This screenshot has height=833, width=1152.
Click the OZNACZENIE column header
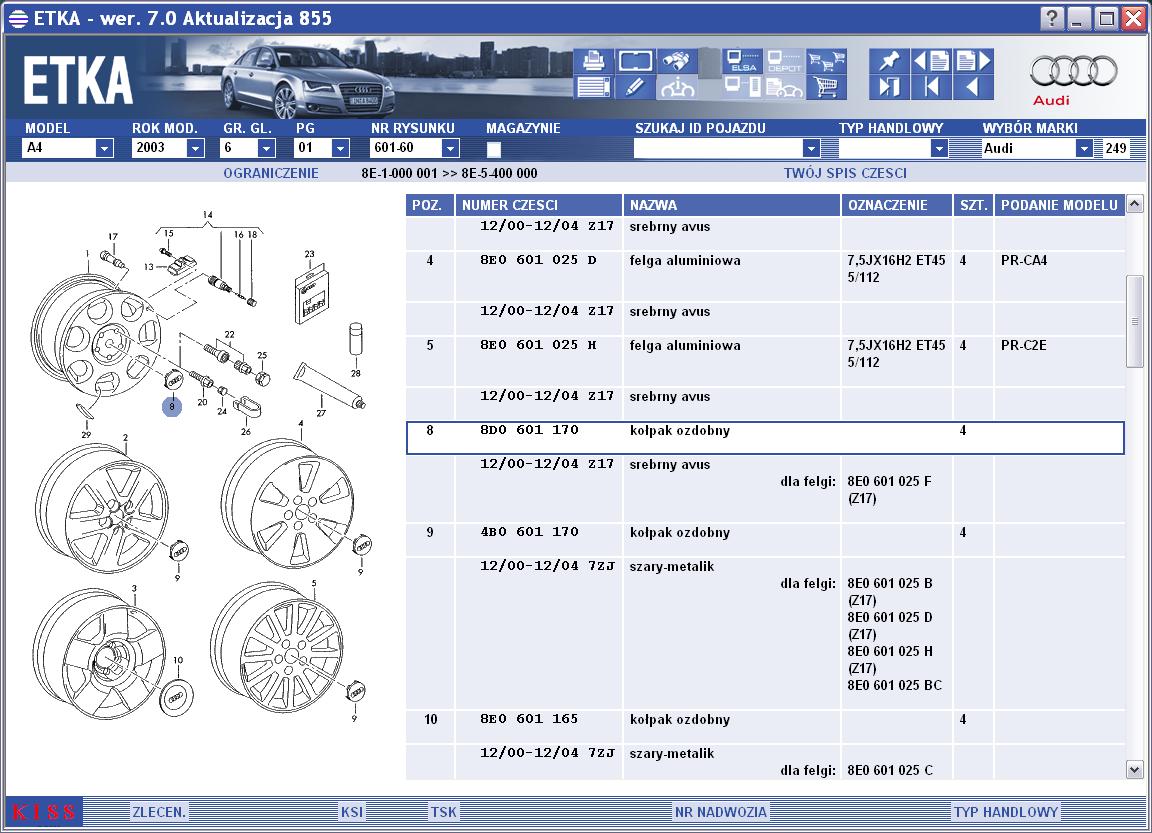(897, 205)
